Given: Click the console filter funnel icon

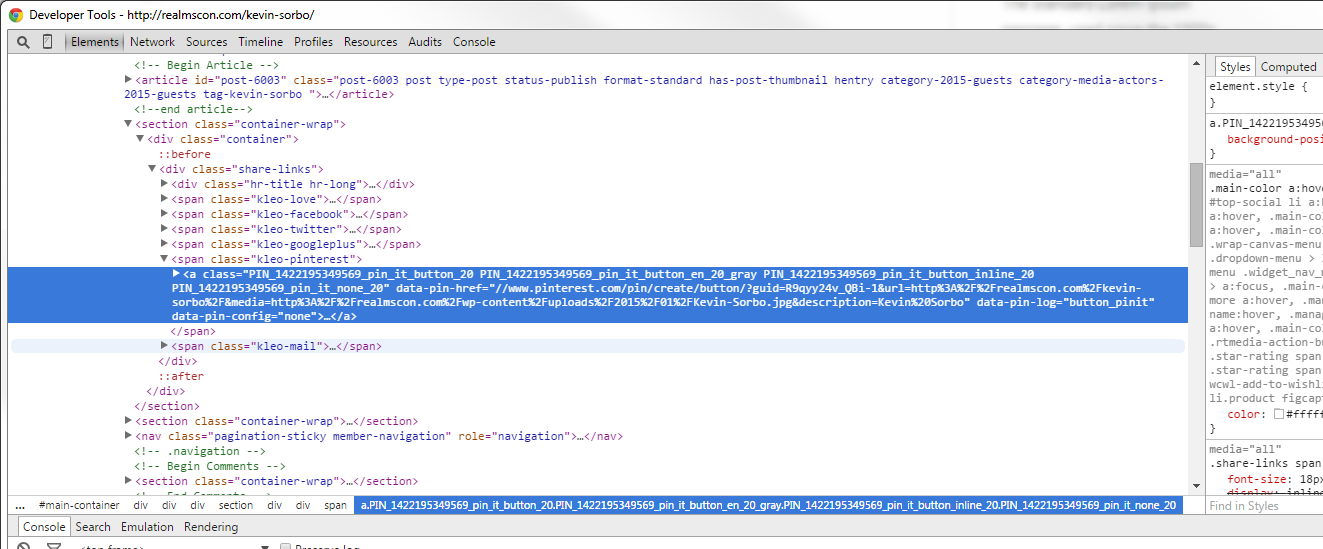Looking at the screenshot, I should 54,546.
